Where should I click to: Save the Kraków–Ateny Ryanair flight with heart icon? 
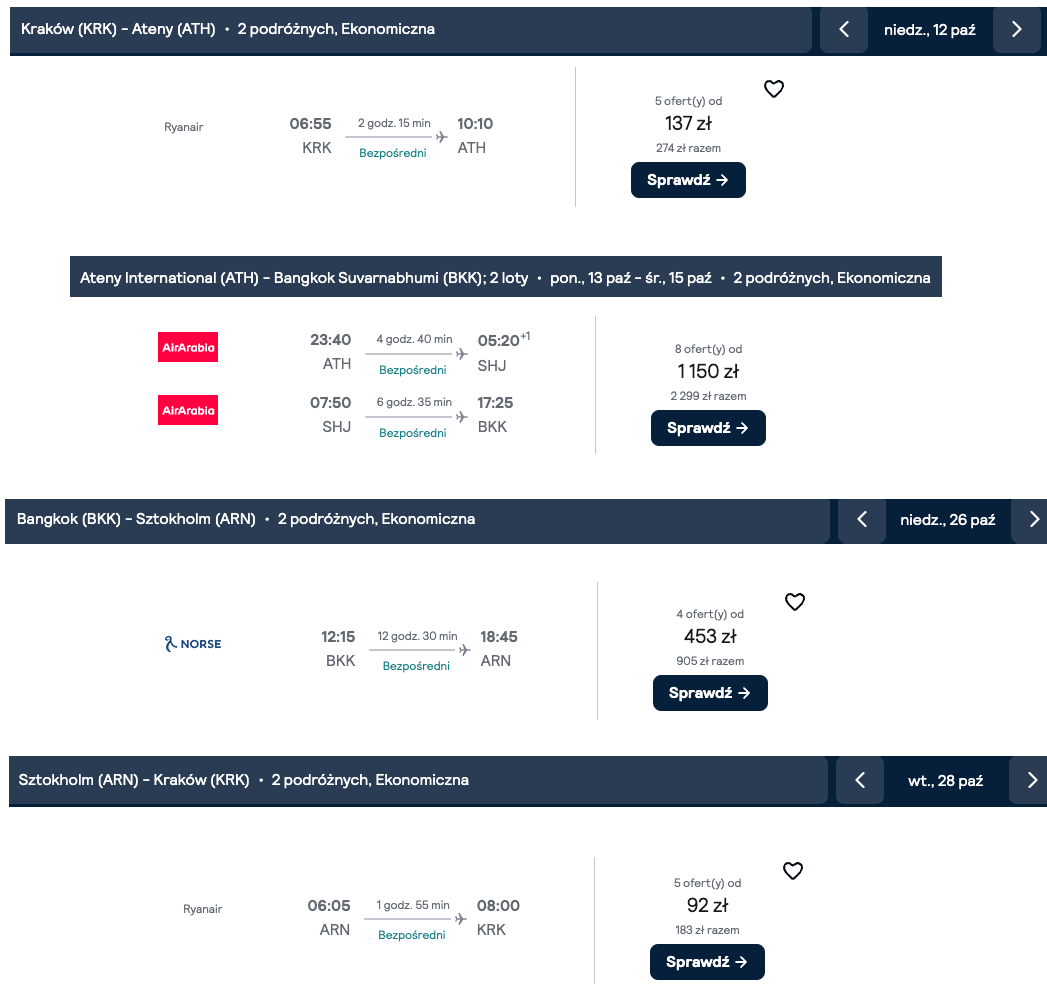774,89
